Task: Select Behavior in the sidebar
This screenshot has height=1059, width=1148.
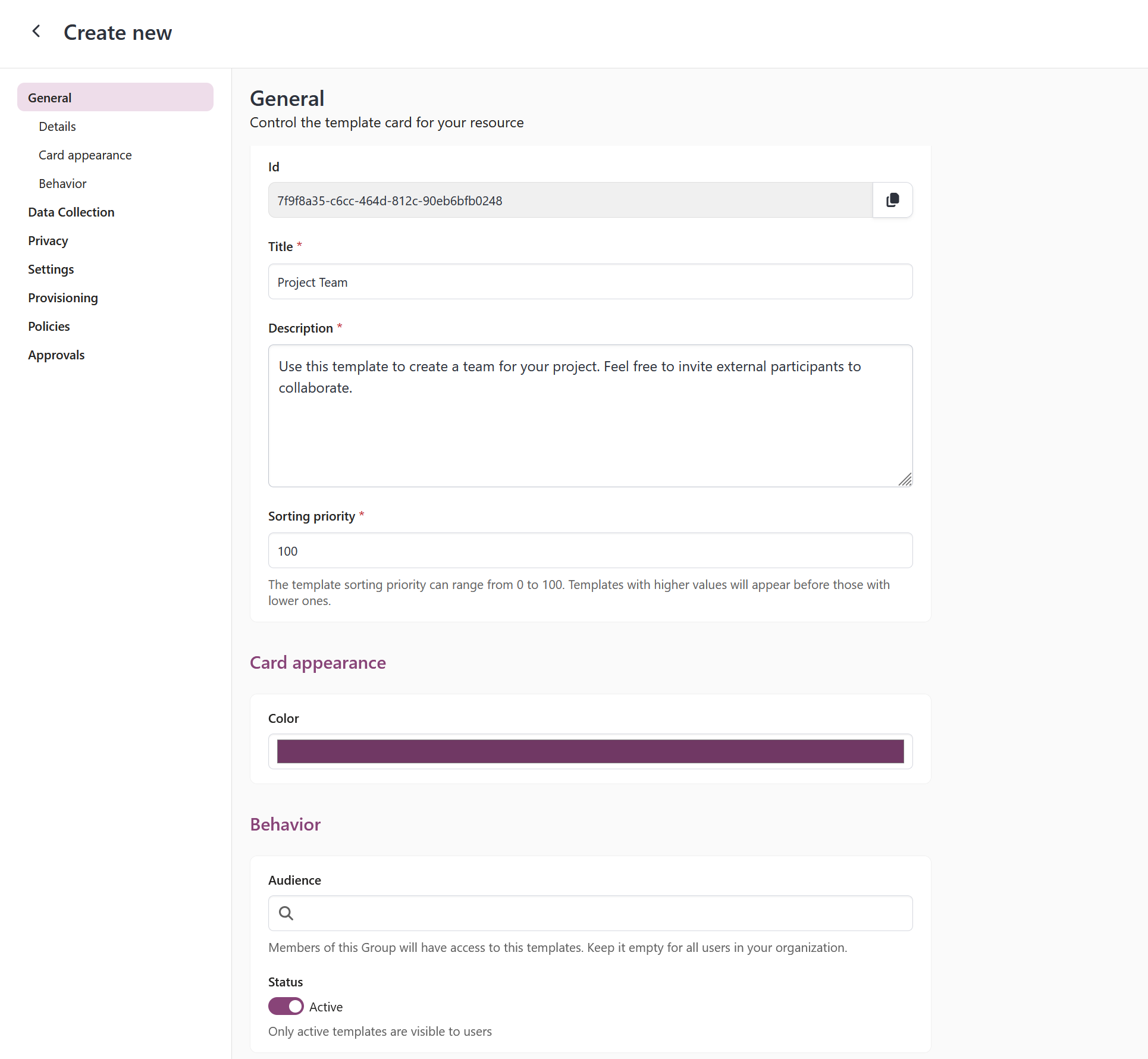Action: click(62, 184)
